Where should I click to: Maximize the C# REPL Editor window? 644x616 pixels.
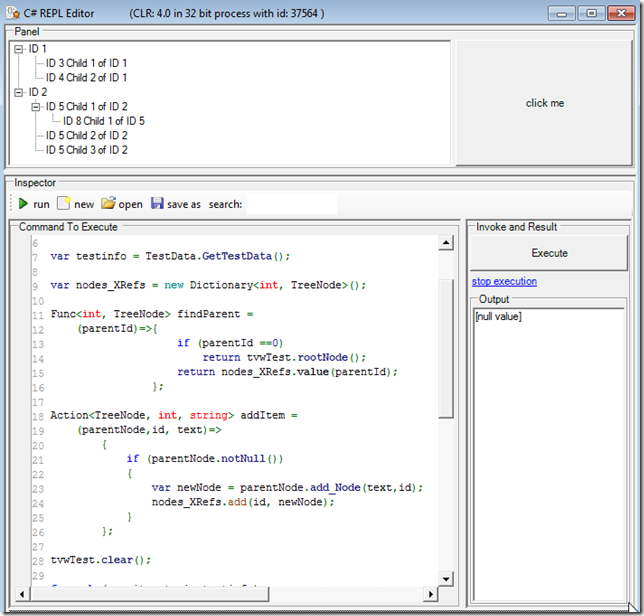[x=591, y=14]
